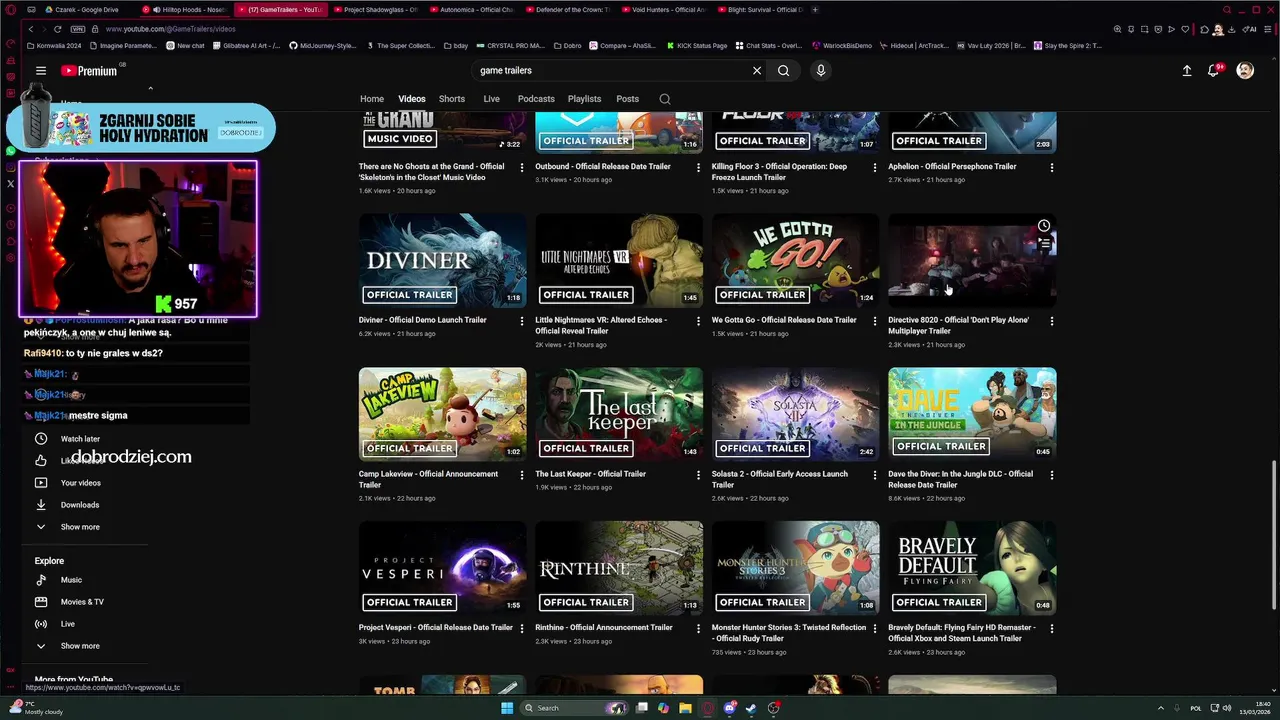
Task: Open options for Project Vesperi trailer
Action: 522,629
